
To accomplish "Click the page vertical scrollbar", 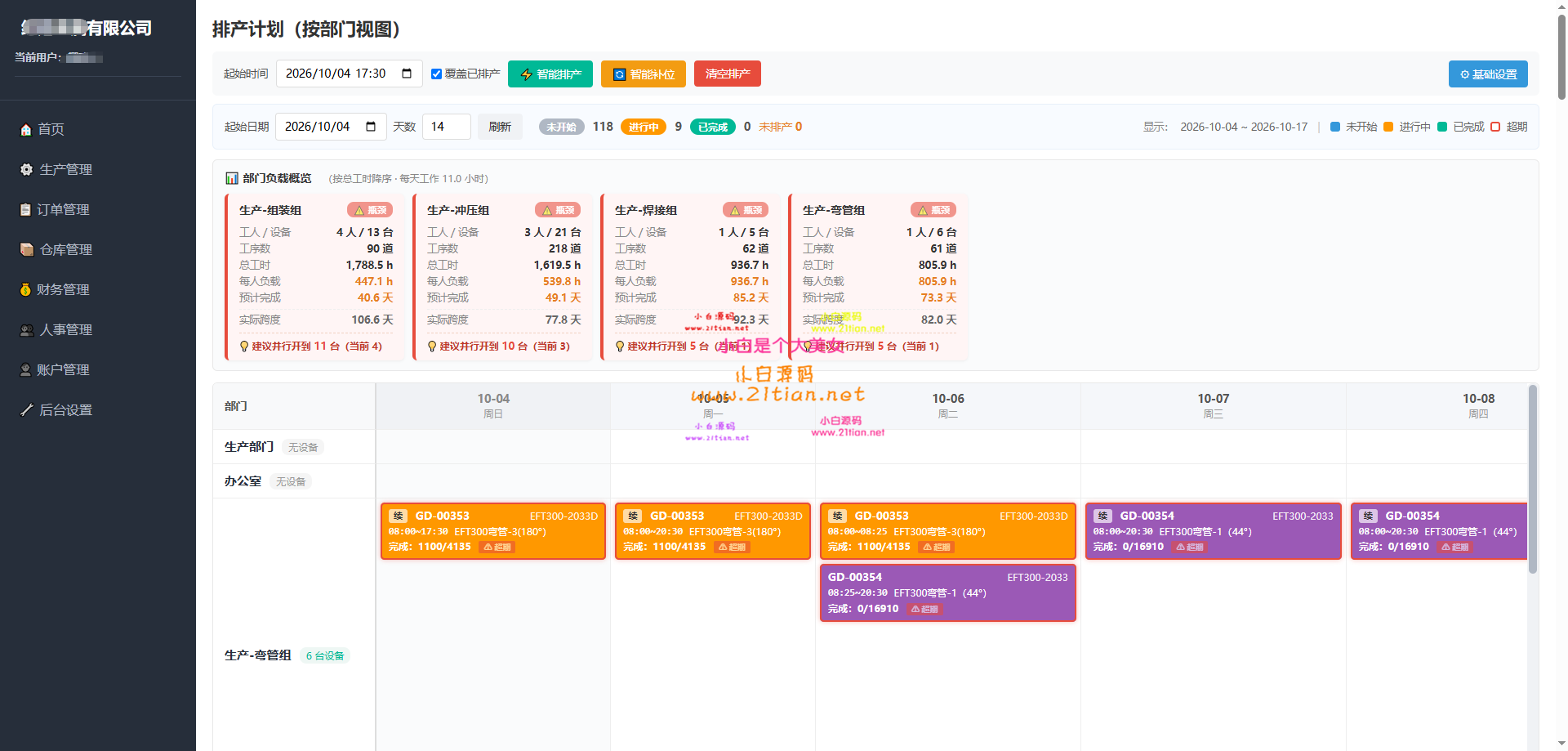I will click(x=1561, y=57).
